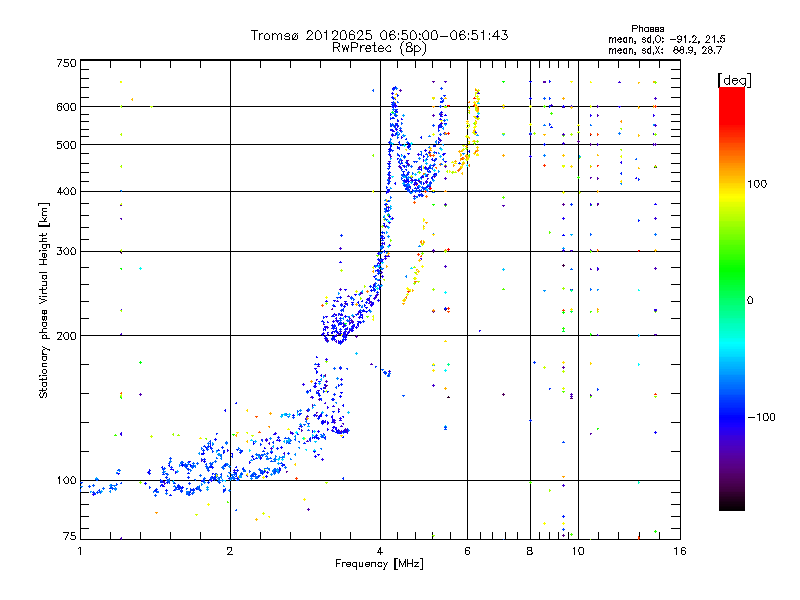The image size is (800, 600).
Task: Click the 'mean, sd,O: -91.2, 21.5' statistic
Action: point(666,39)
